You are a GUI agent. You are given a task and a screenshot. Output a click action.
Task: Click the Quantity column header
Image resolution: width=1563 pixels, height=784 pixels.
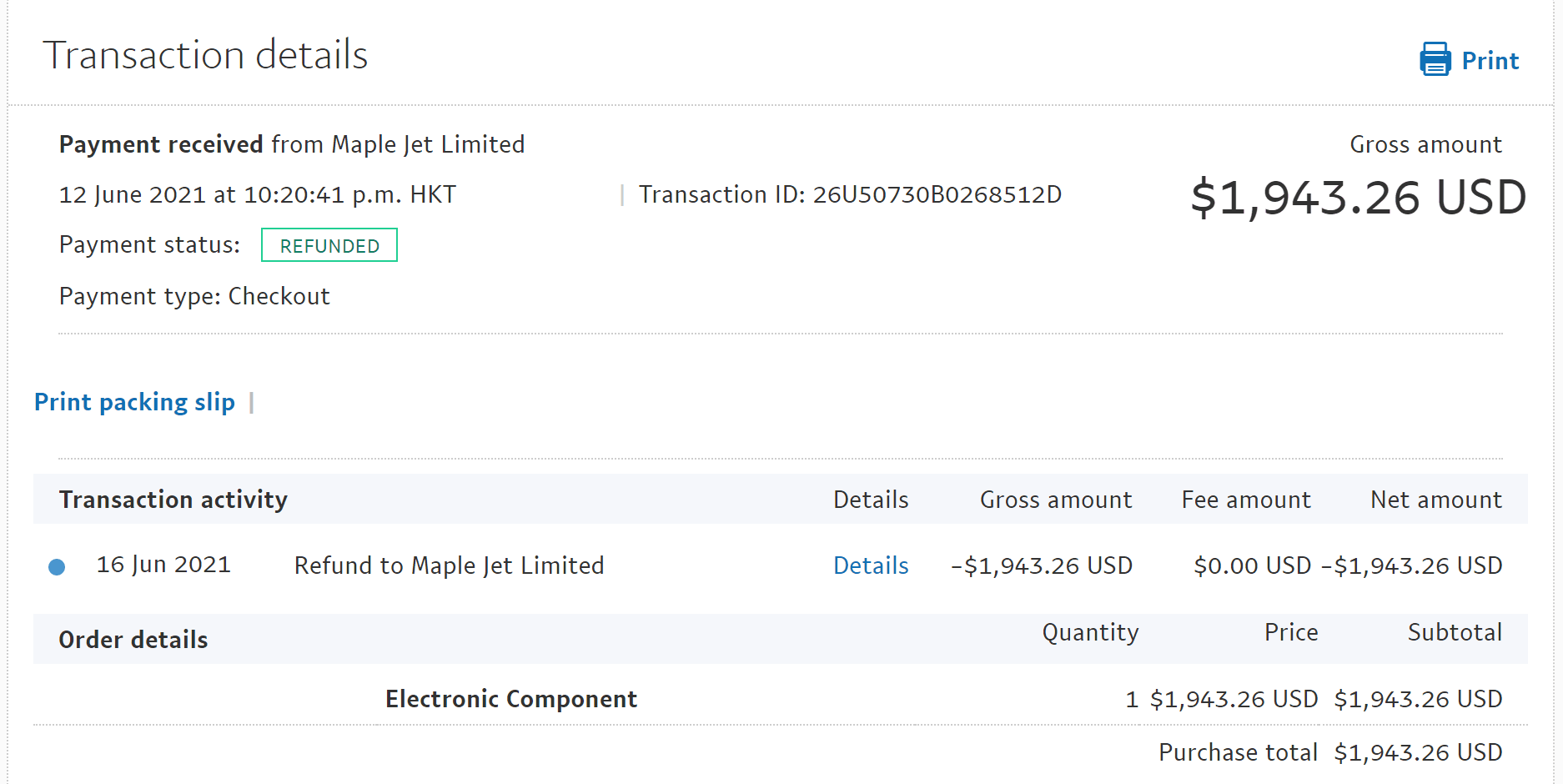tap(1090, 632)
